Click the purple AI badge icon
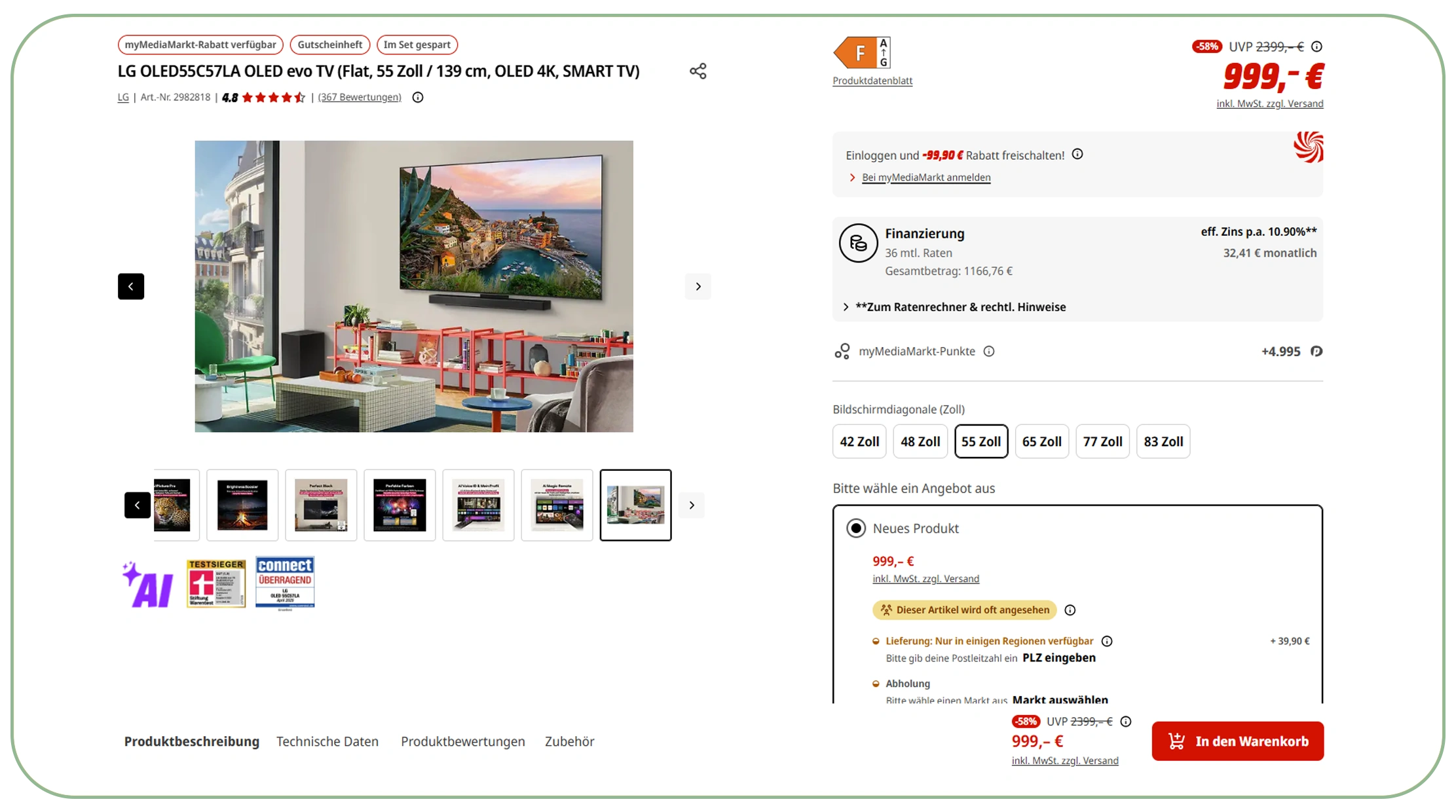 tap(147, 584)
